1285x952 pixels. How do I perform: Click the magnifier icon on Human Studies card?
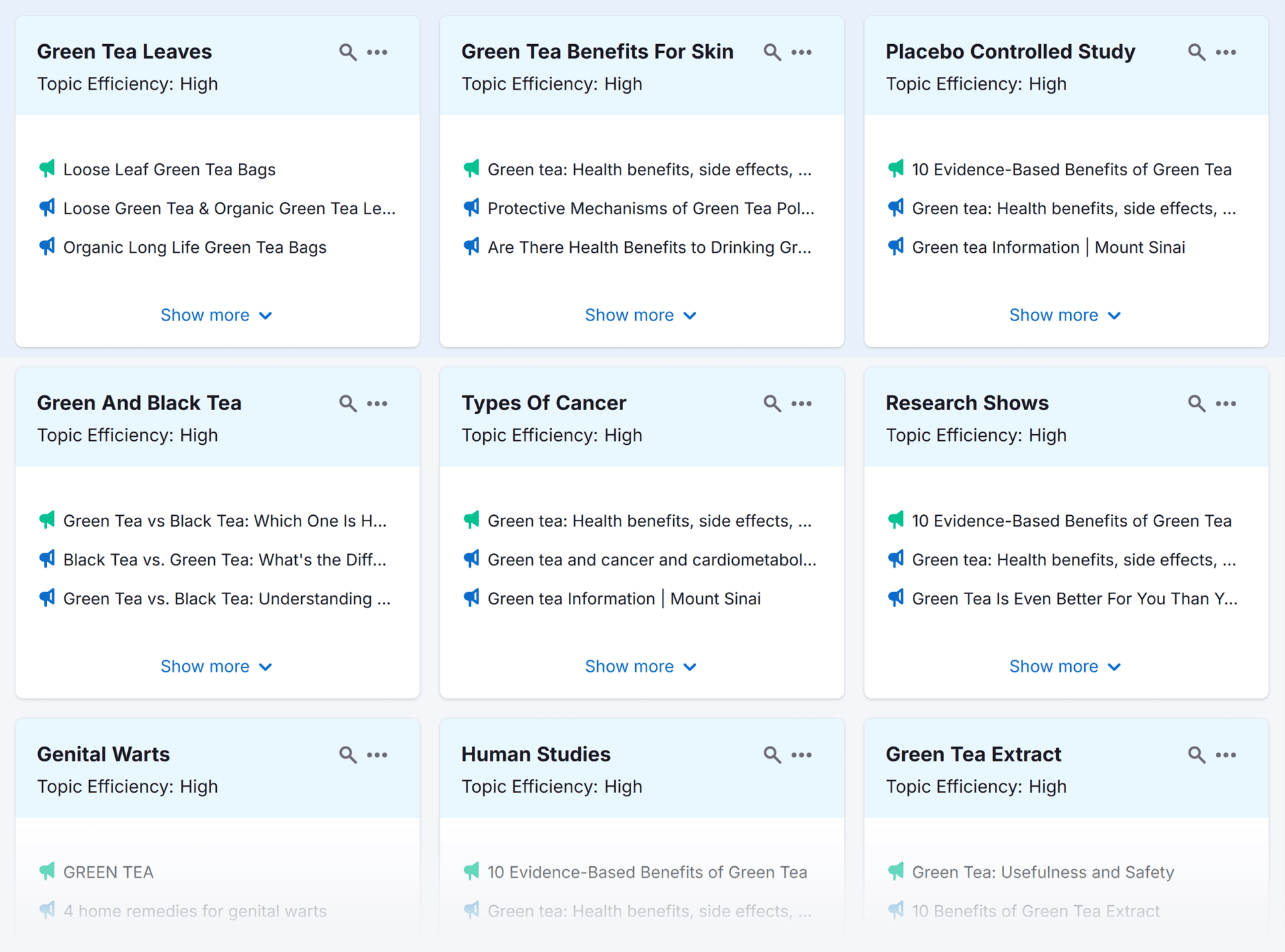pos(772,754)
